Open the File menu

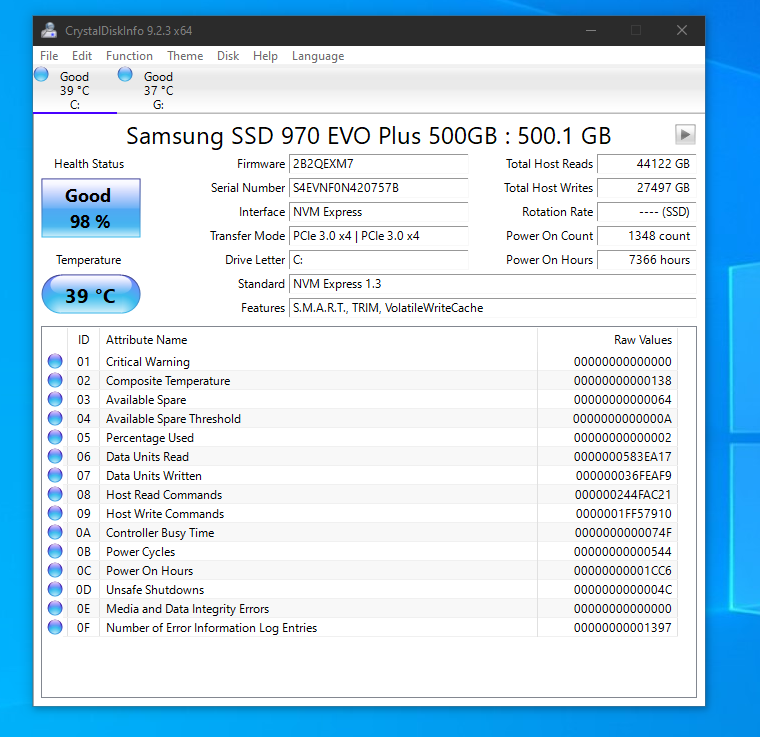49,56
